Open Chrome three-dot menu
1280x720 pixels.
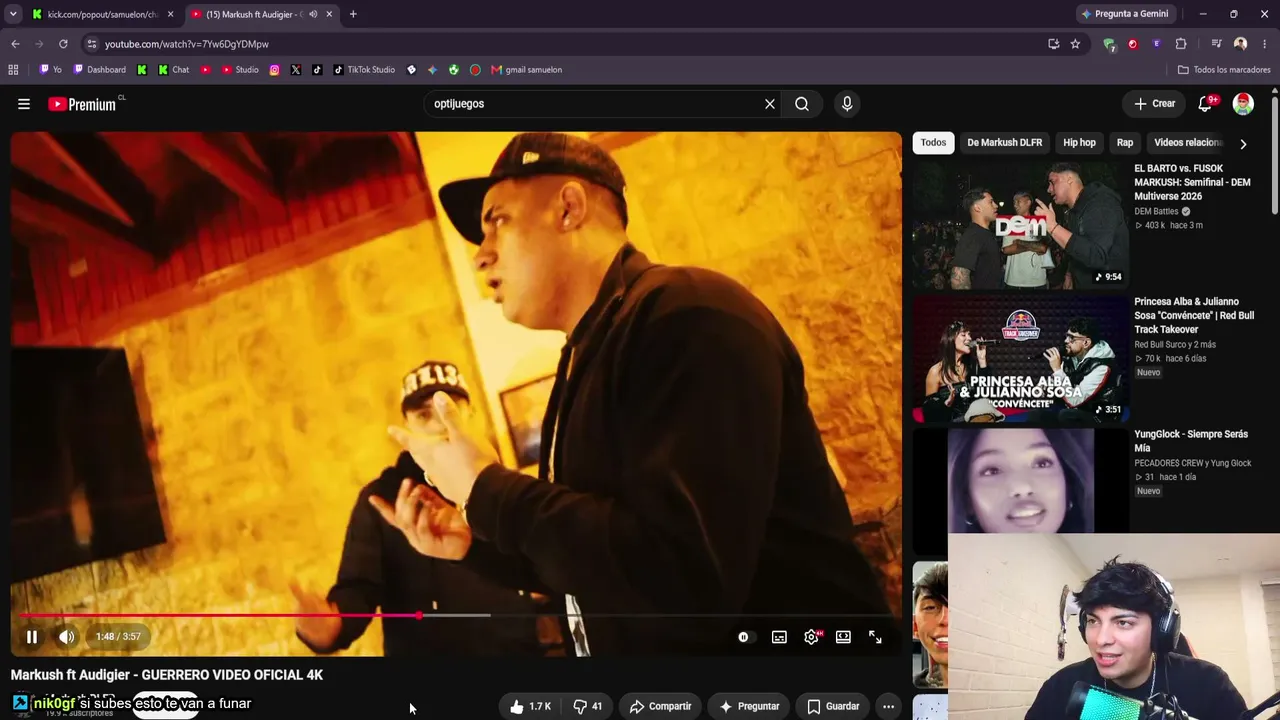(1265, 44)
